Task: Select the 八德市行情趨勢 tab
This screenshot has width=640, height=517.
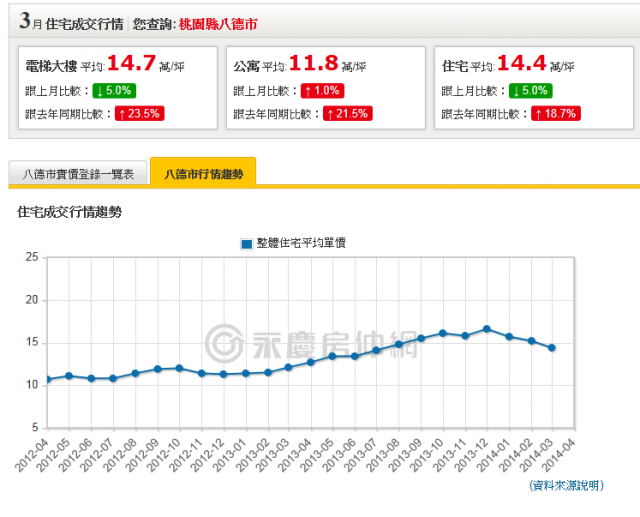Action: 203,173
